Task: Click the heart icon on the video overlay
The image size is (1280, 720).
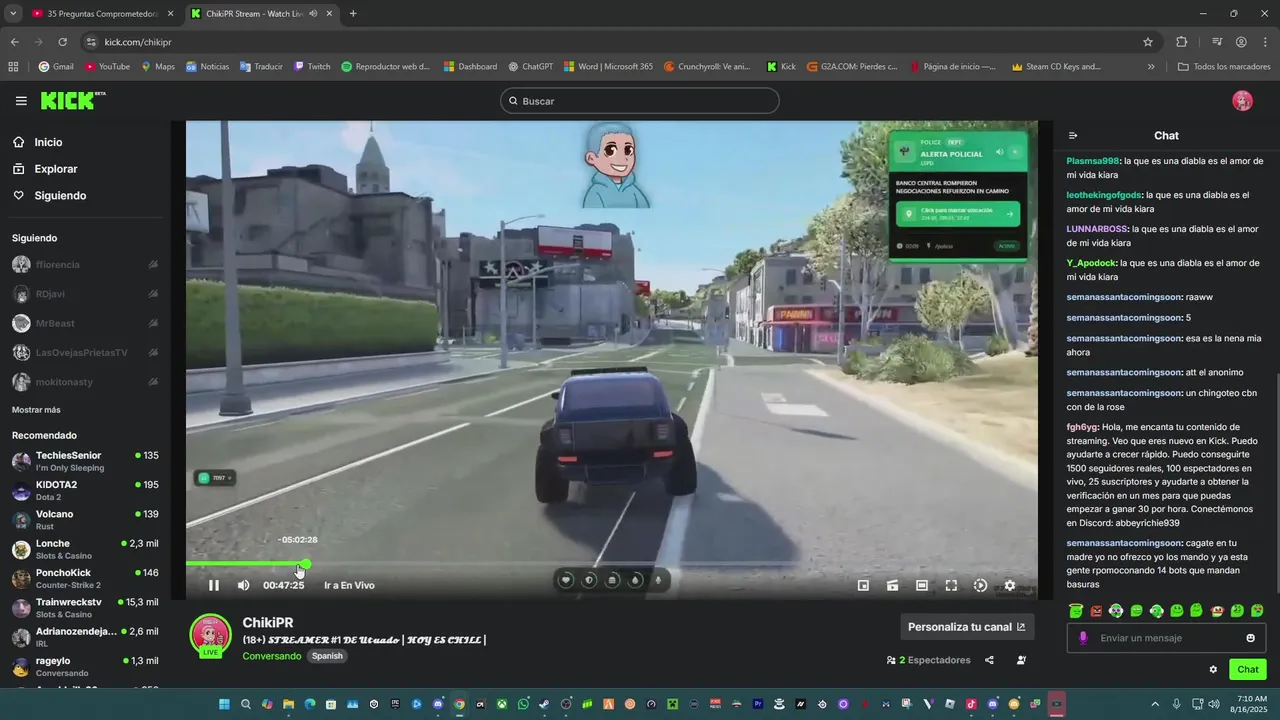Action: tap(566, 580)
